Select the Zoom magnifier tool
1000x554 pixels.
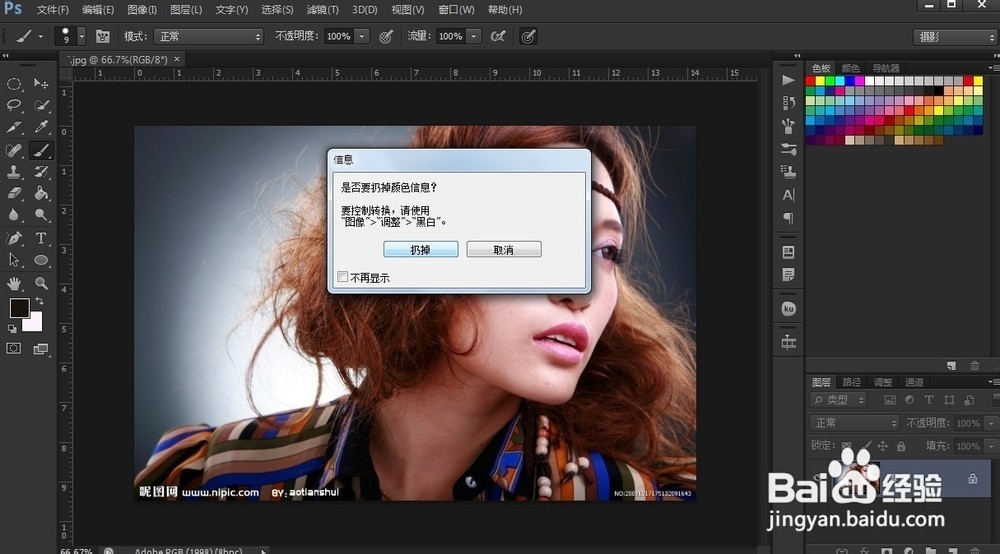pos(41,283)
